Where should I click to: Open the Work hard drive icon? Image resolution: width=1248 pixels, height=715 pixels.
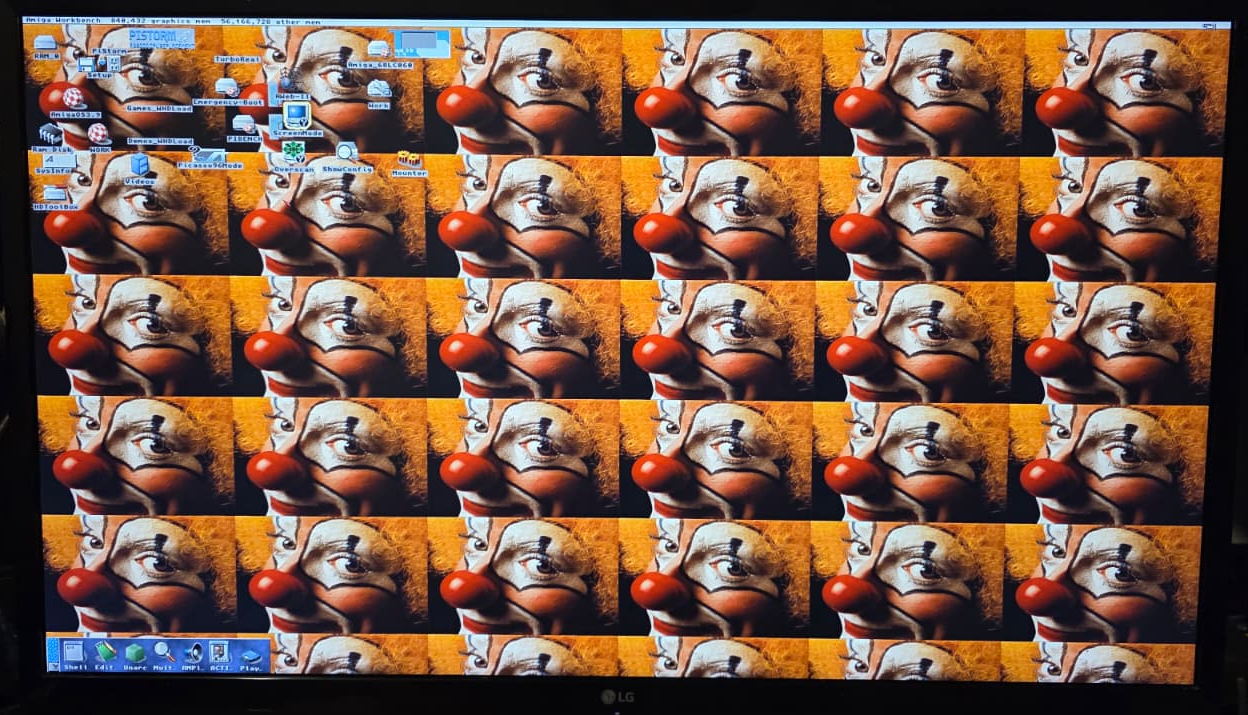tap(378, 89)
